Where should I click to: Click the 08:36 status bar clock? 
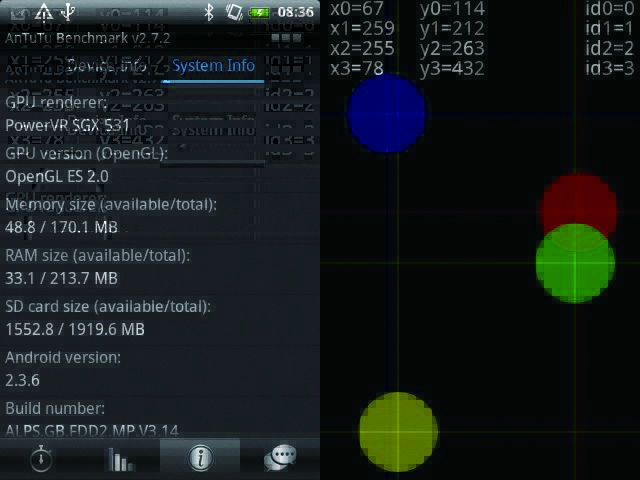click(295, 12)
